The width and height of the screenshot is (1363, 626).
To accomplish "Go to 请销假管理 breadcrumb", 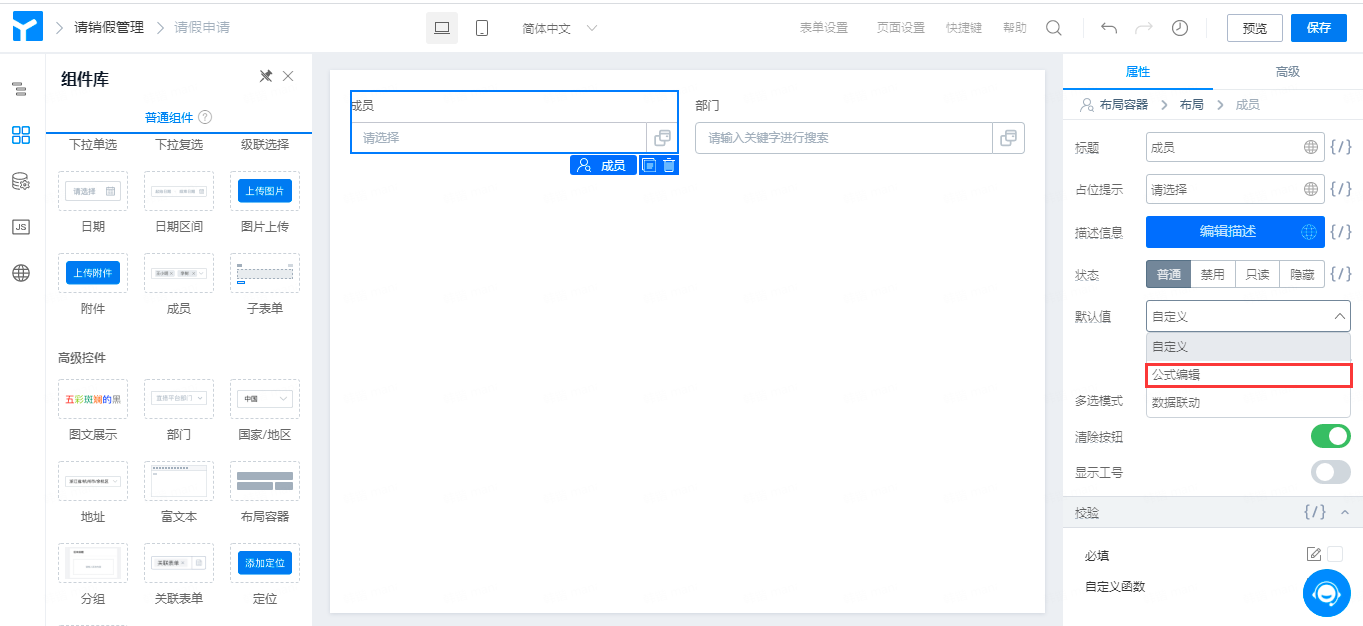I will 109,27.
